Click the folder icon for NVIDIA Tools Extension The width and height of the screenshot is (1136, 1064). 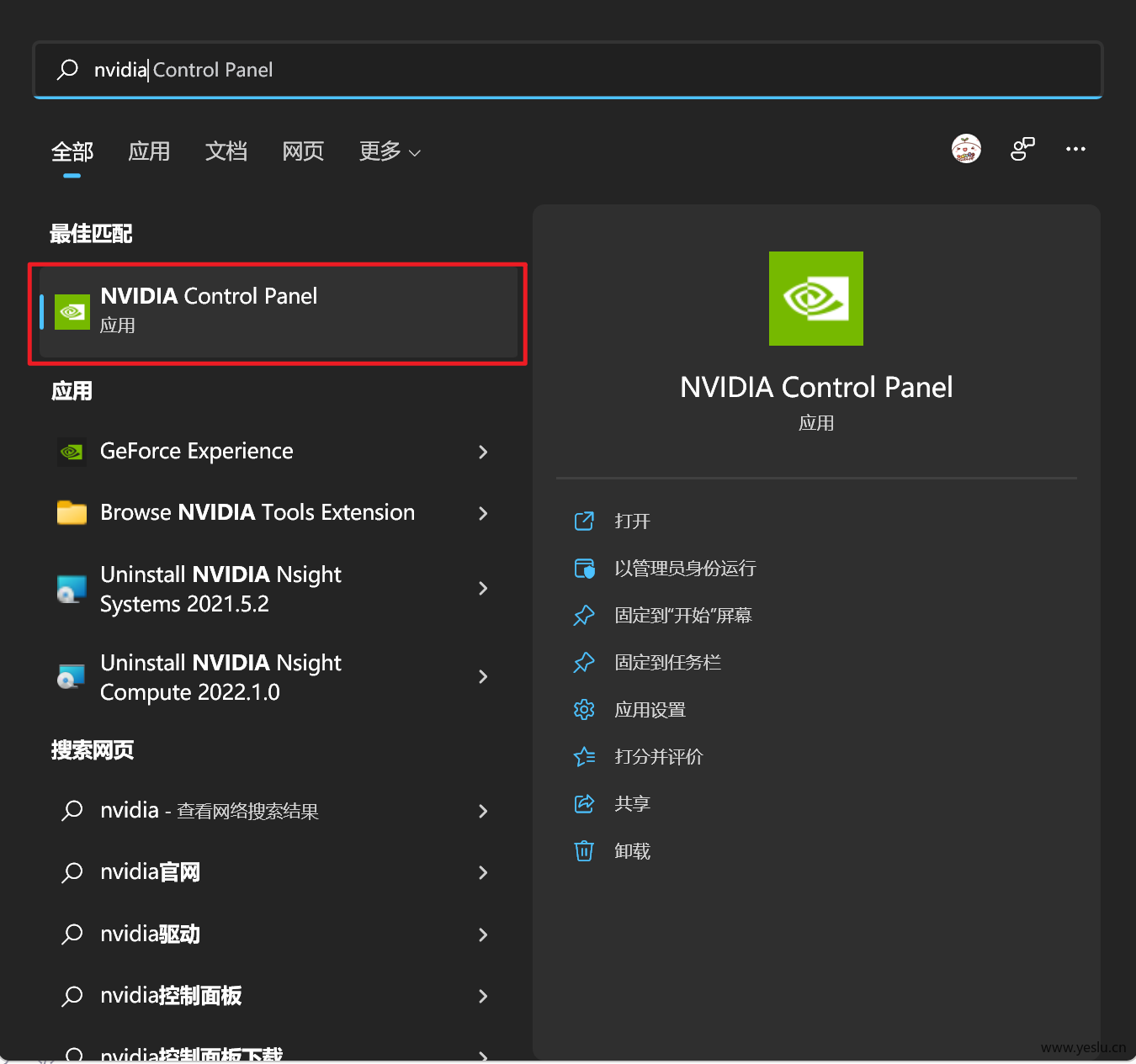[x=72, y=512]
